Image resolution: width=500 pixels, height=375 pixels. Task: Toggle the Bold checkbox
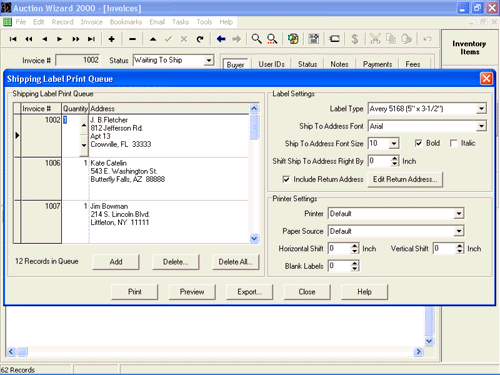point(418,143)
